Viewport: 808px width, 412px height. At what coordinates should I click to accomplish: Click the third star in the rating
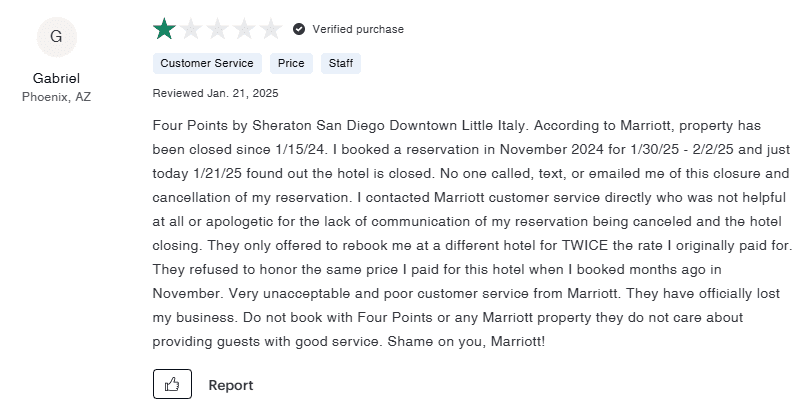coord(218,29)
